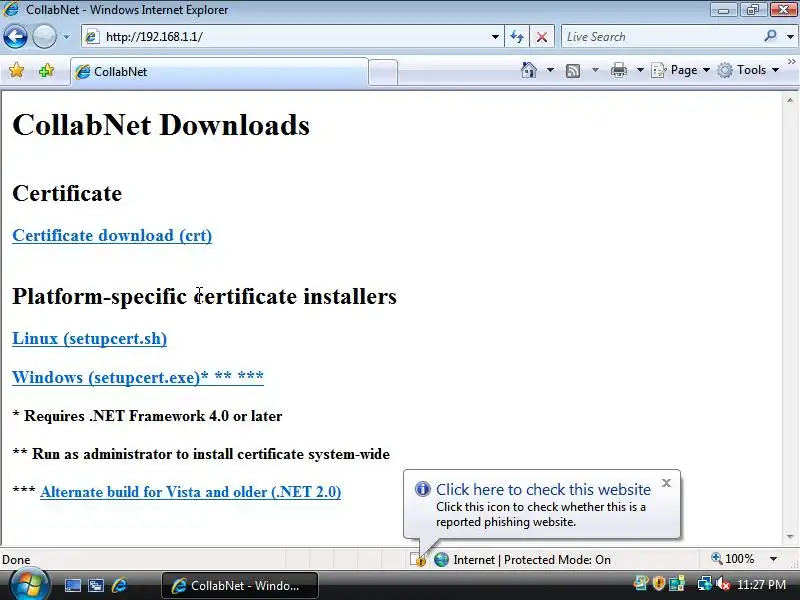This screenshot has width=800, height=600.
Task: Expand the Print options dropdown arrow
Action: click(640, 70)
